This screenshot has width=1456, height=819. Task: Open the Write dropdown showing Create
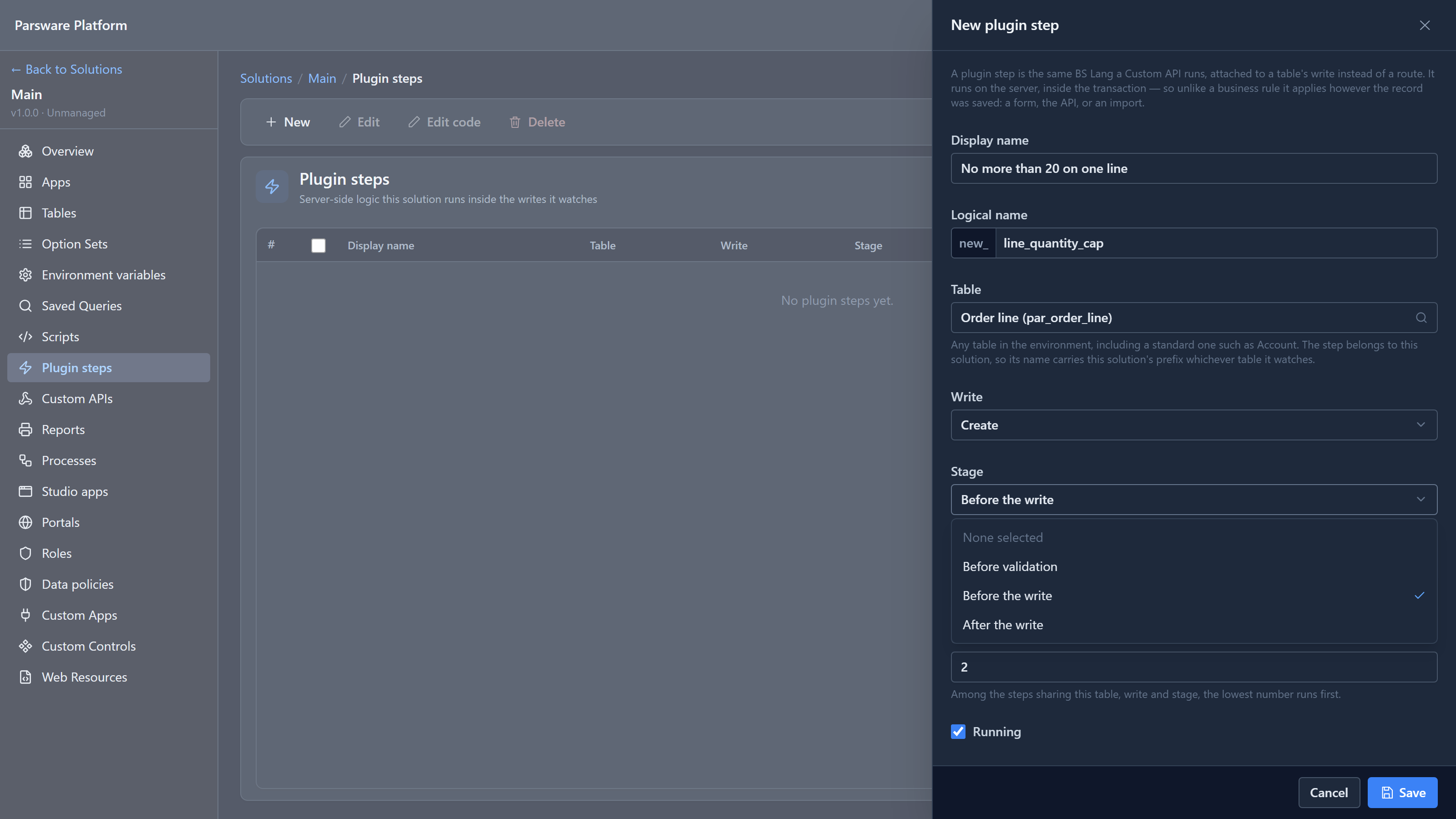pyautogui.click(x=1194, y=425)
